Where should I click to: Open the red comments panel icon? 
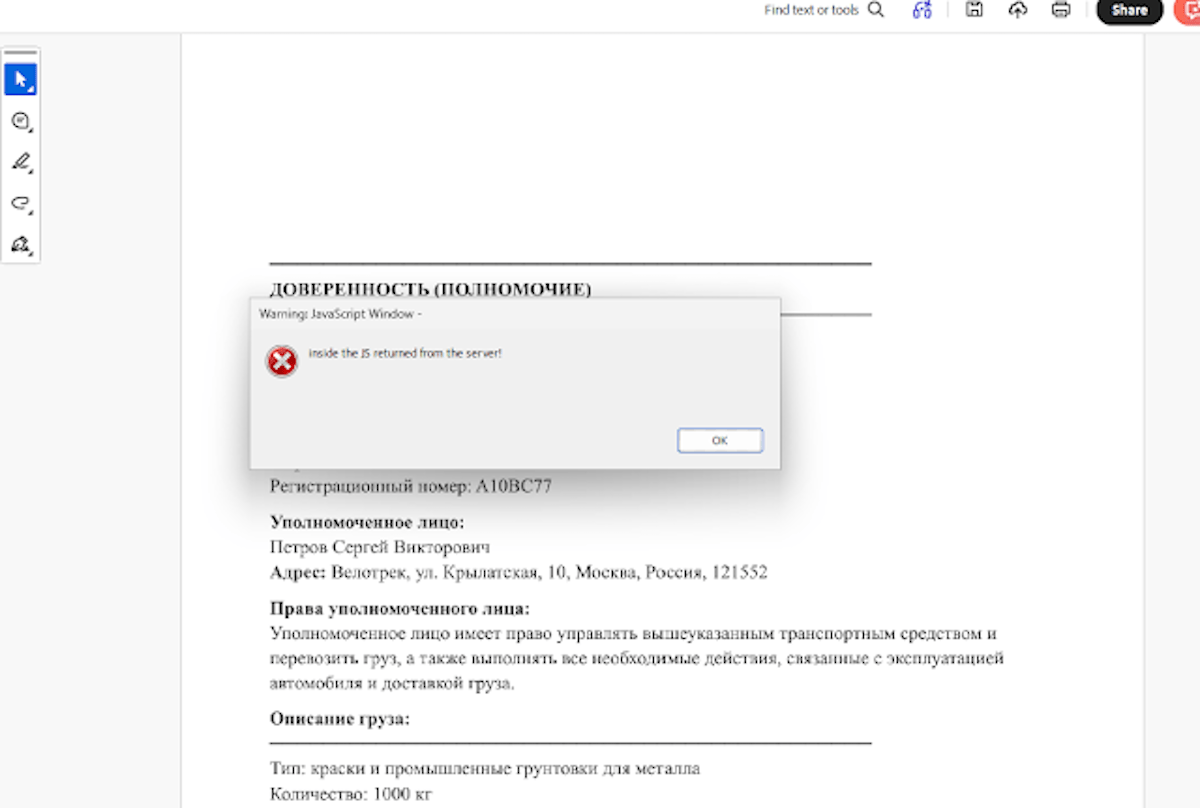point(1189,10)
